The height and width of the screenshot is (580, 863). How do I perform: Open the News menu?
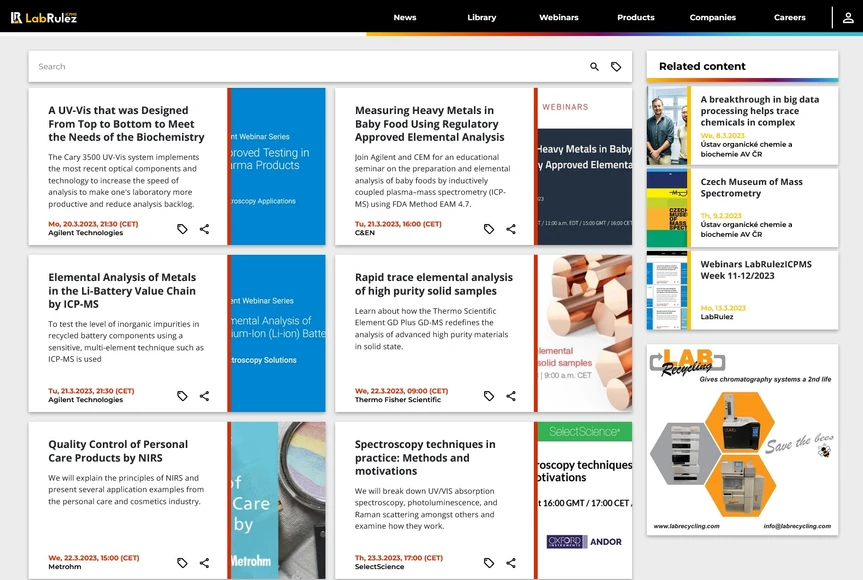(x=405, y=18)
